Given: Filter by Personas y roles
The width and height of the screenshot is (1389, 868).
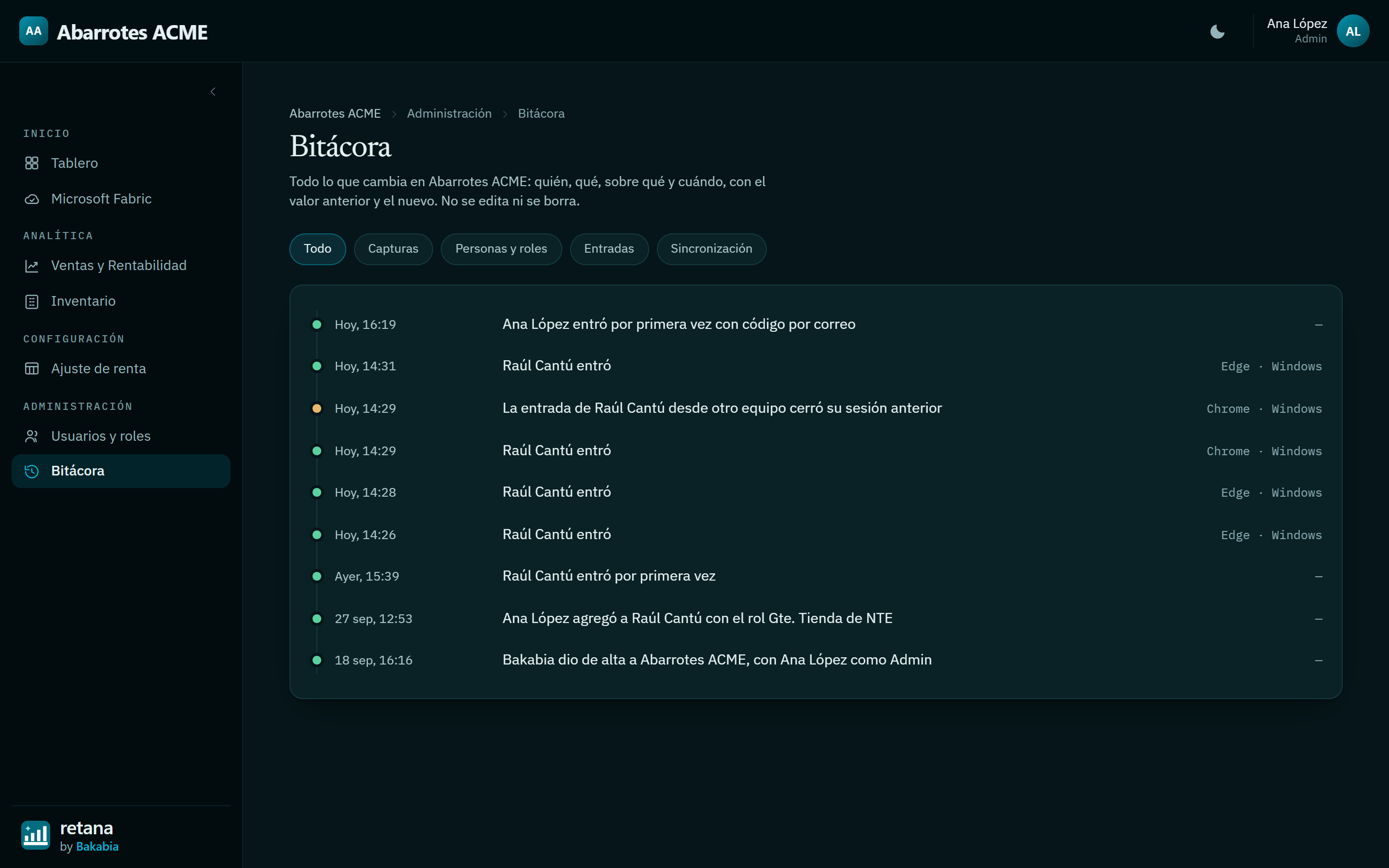Looking at the screenshot, I should [x=501, y=249].
